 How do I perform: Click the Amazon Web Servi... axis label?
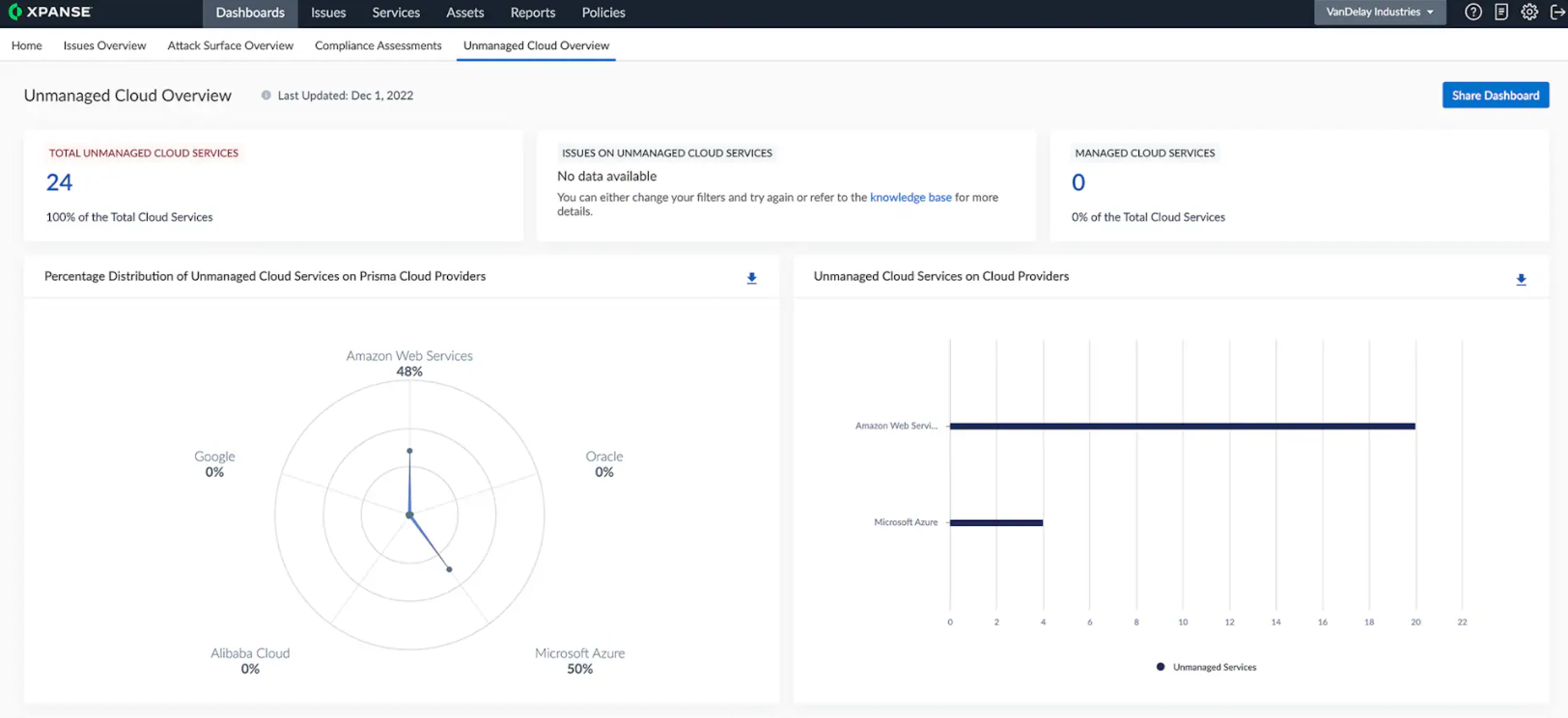coord(896,426)
